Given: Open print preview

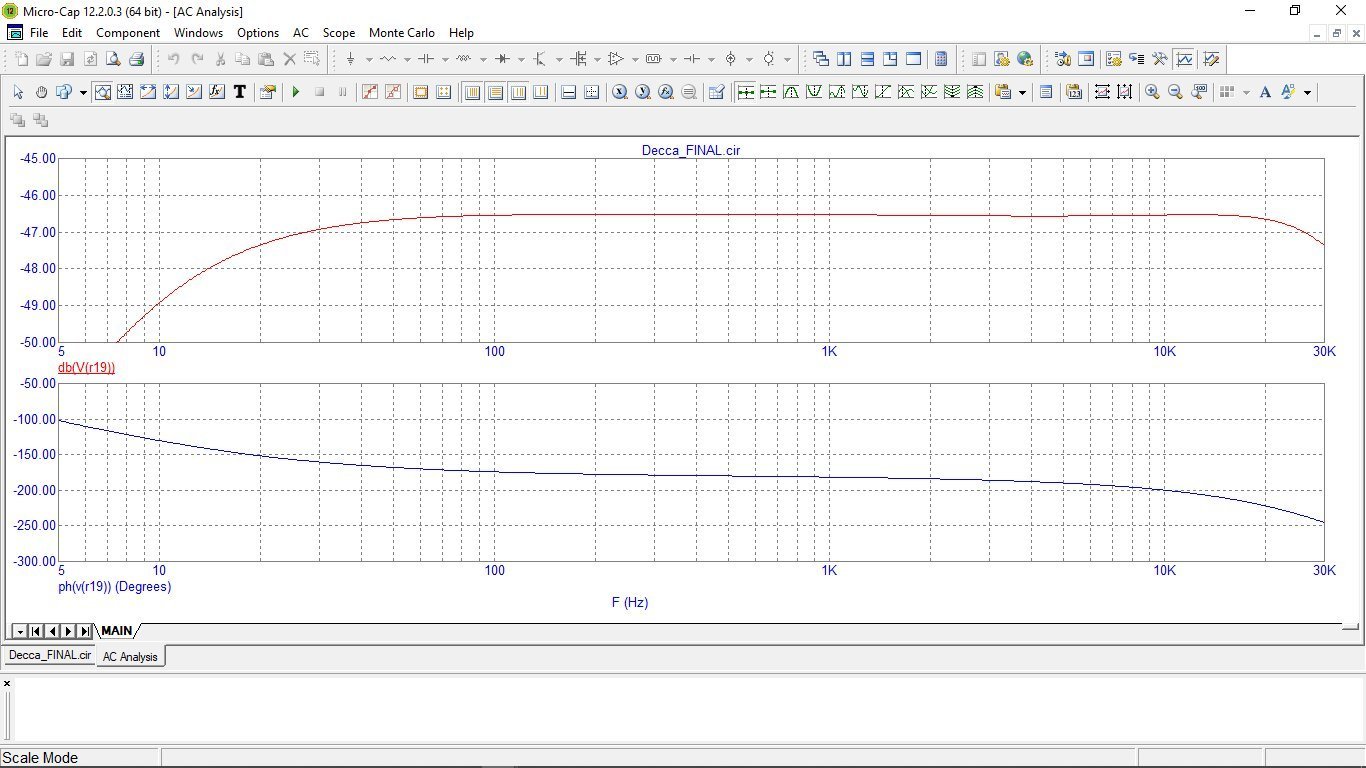Looking at the screenshot, I should click(x=113, y=59).
